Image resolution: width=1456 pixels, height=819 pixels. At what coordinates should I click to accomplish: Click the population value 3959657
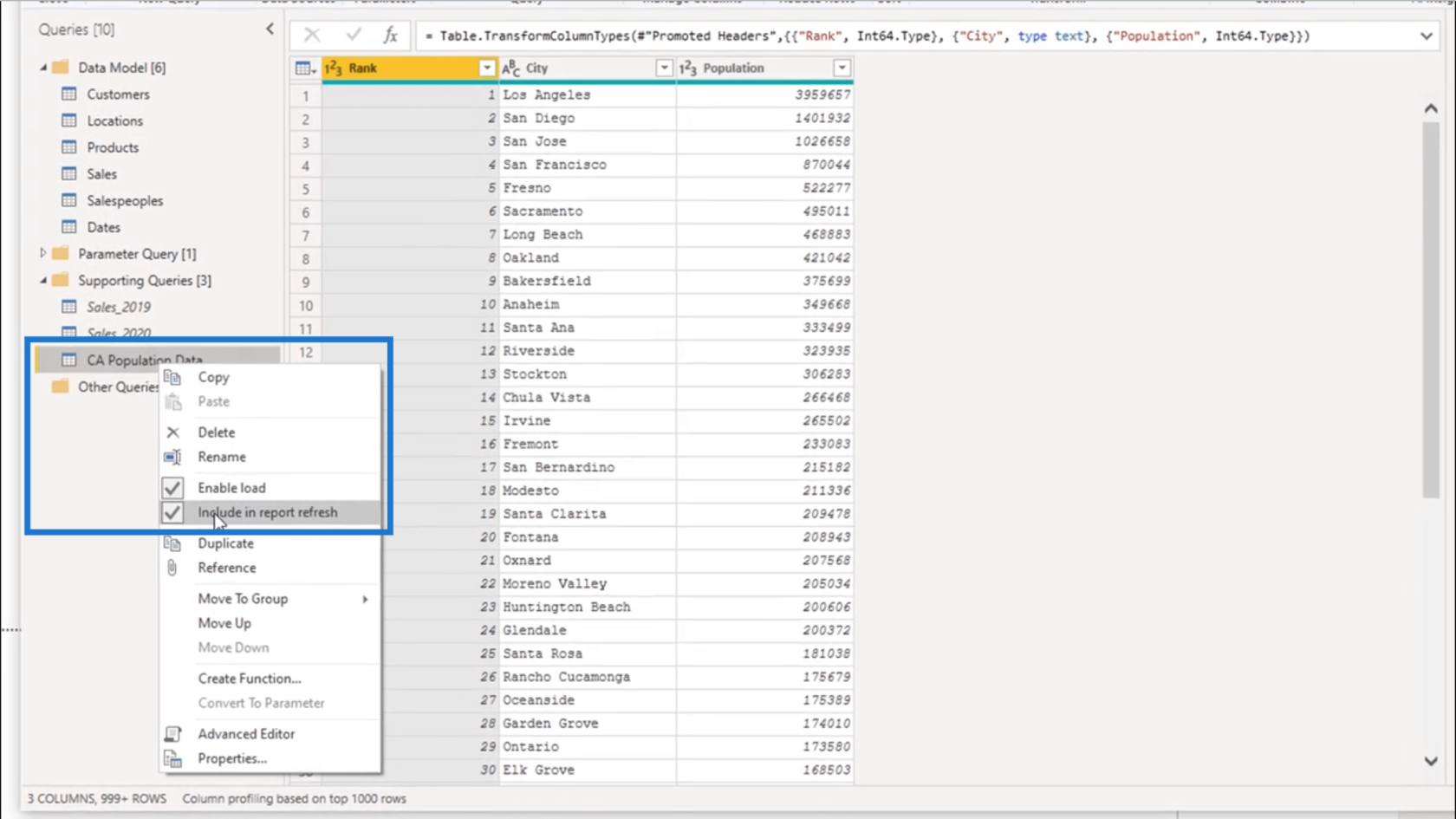[764, 94]
